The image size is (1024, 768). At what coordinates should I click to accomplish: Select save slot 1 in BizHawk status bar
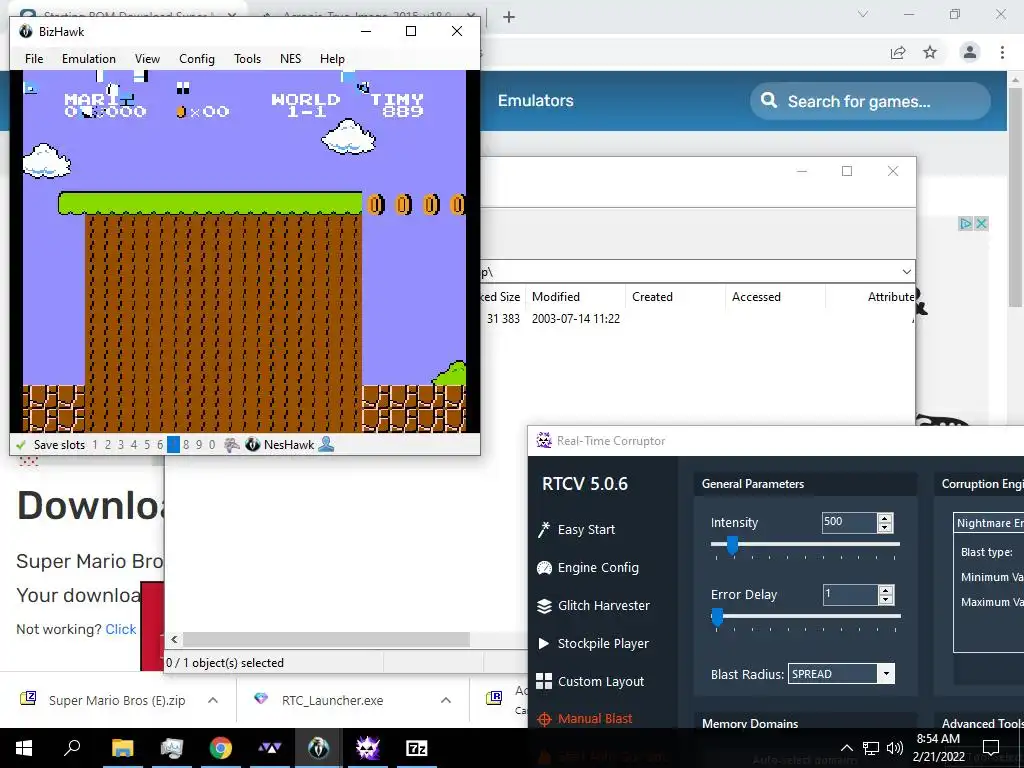pos(95,445)
